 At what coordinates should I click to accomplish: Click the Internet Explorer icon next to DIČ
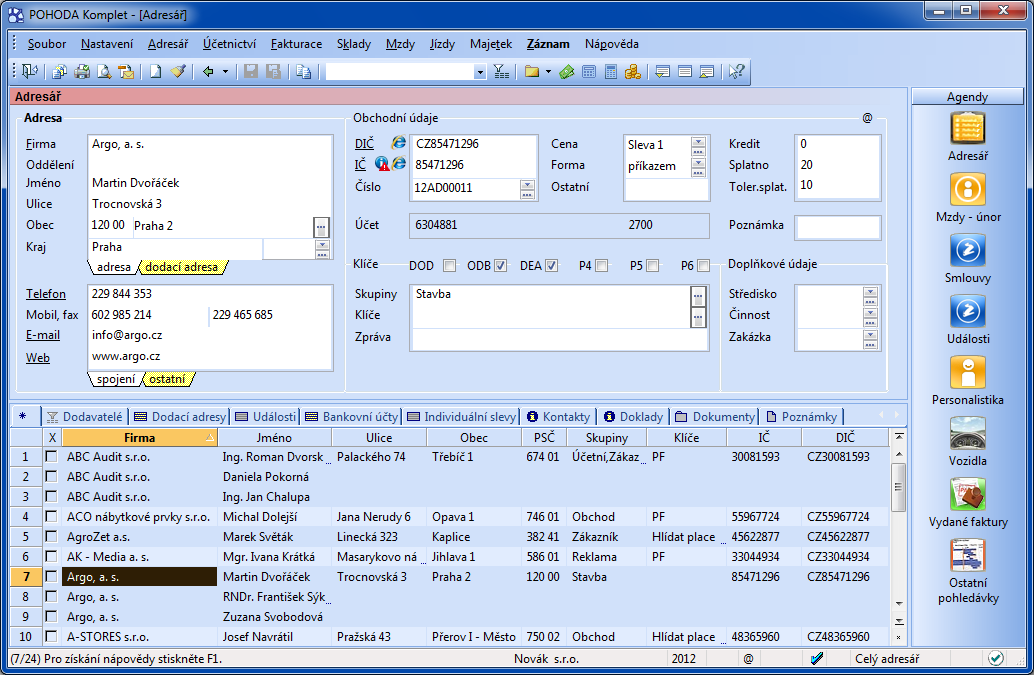pyautogui.click(x=398, y=142)
